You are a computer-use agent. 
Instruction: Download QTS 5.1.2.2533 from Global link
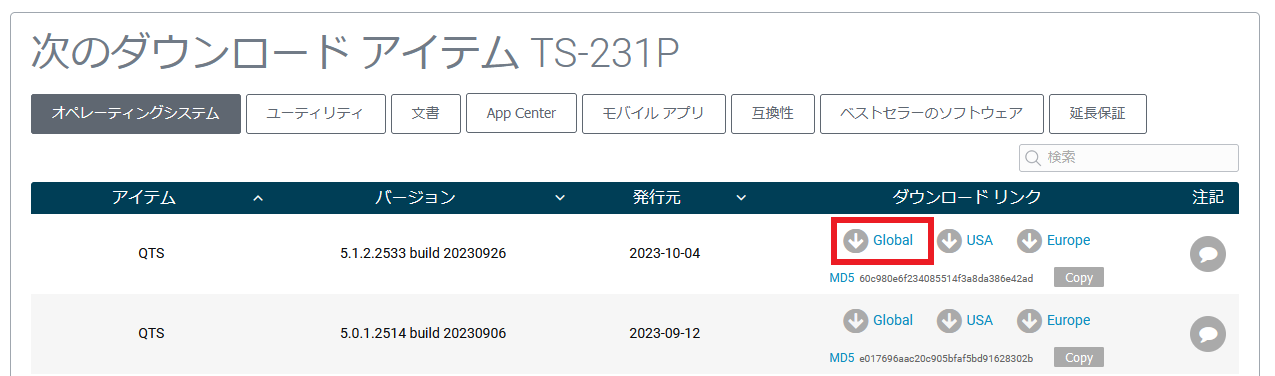[878, 240]
